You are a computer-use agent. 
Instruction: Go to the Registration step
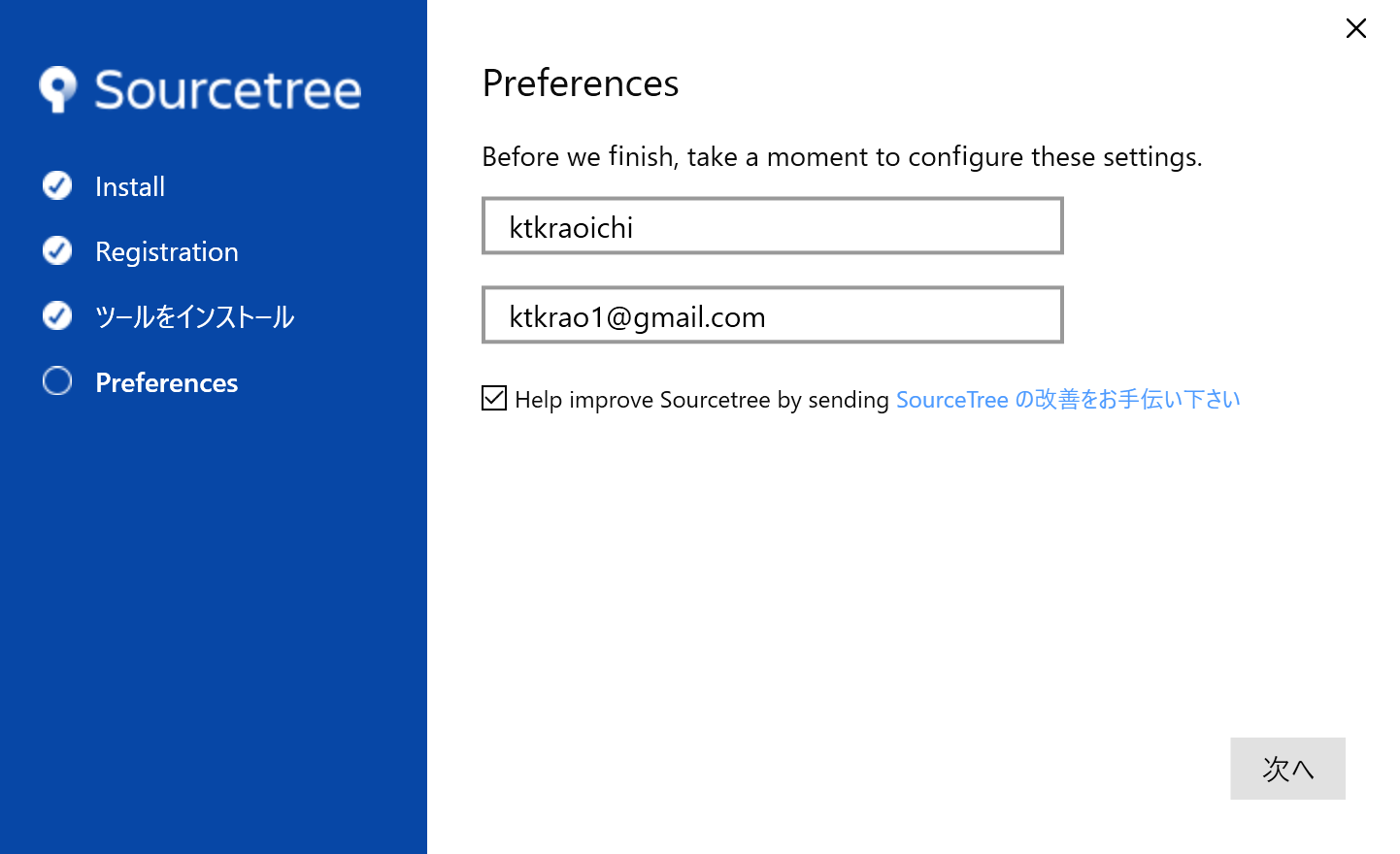tap(166, 251)
